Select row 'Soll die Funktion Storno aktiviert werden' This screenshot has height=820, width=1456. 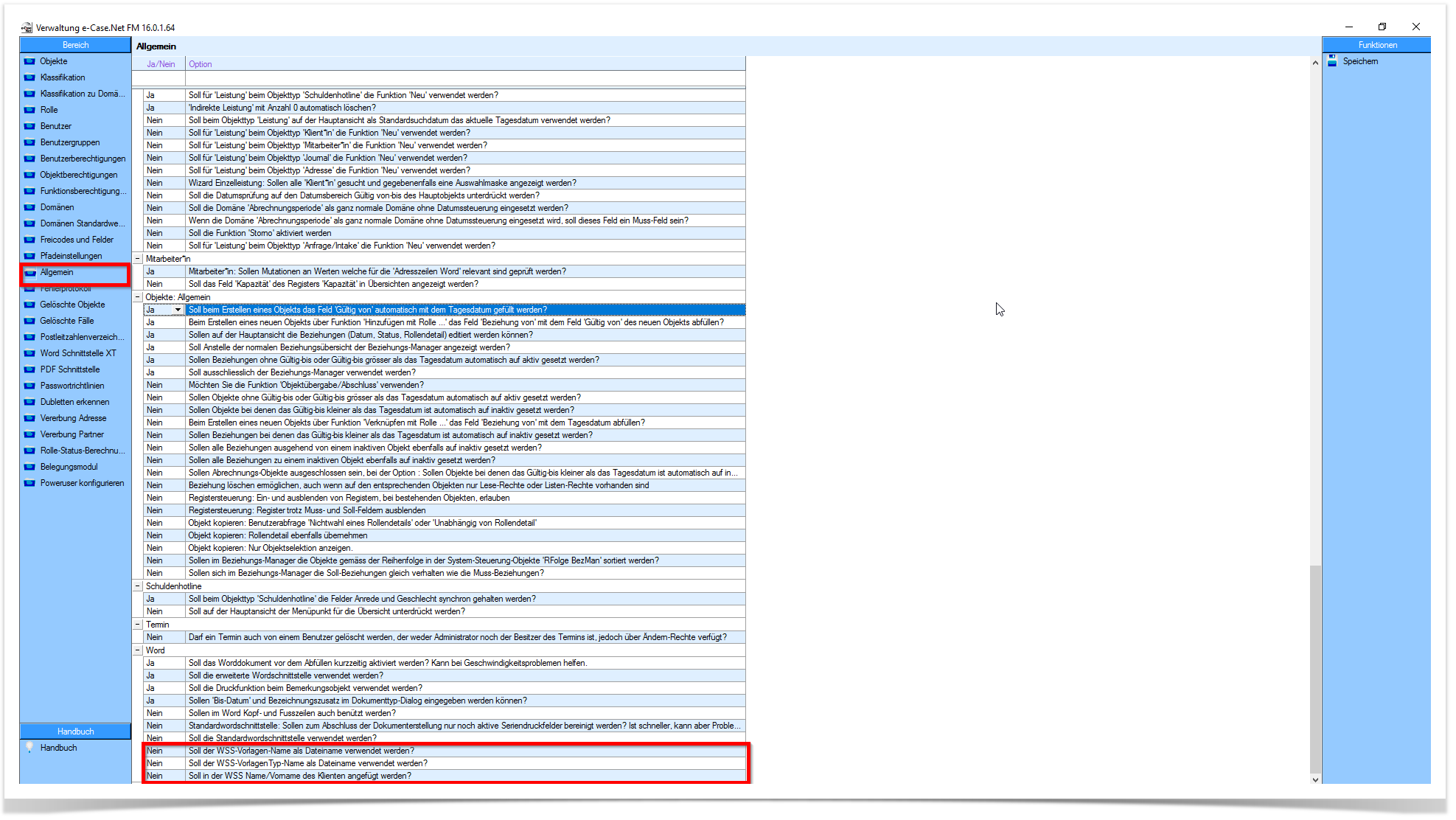(444, 233)
